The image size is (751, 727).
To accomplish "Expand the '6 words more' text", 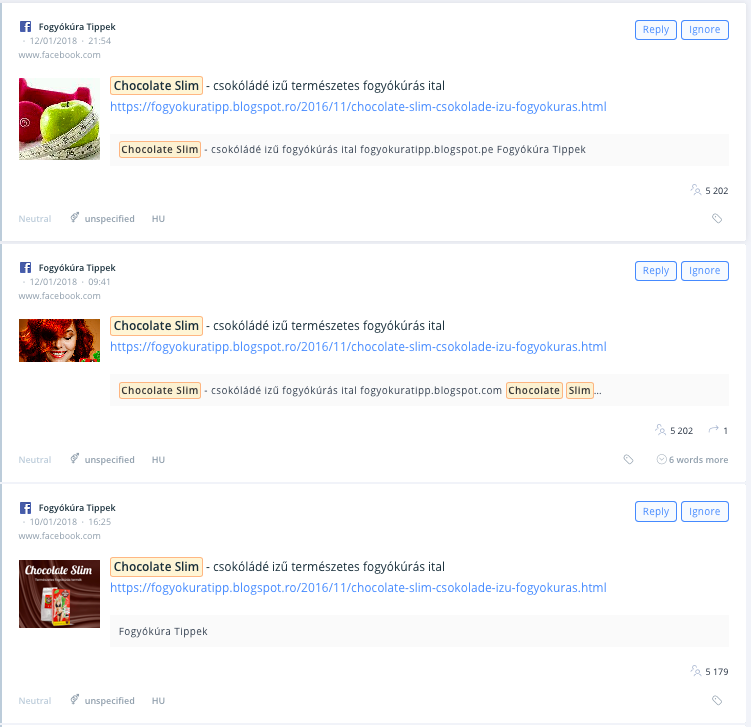I will click(692, 459).
